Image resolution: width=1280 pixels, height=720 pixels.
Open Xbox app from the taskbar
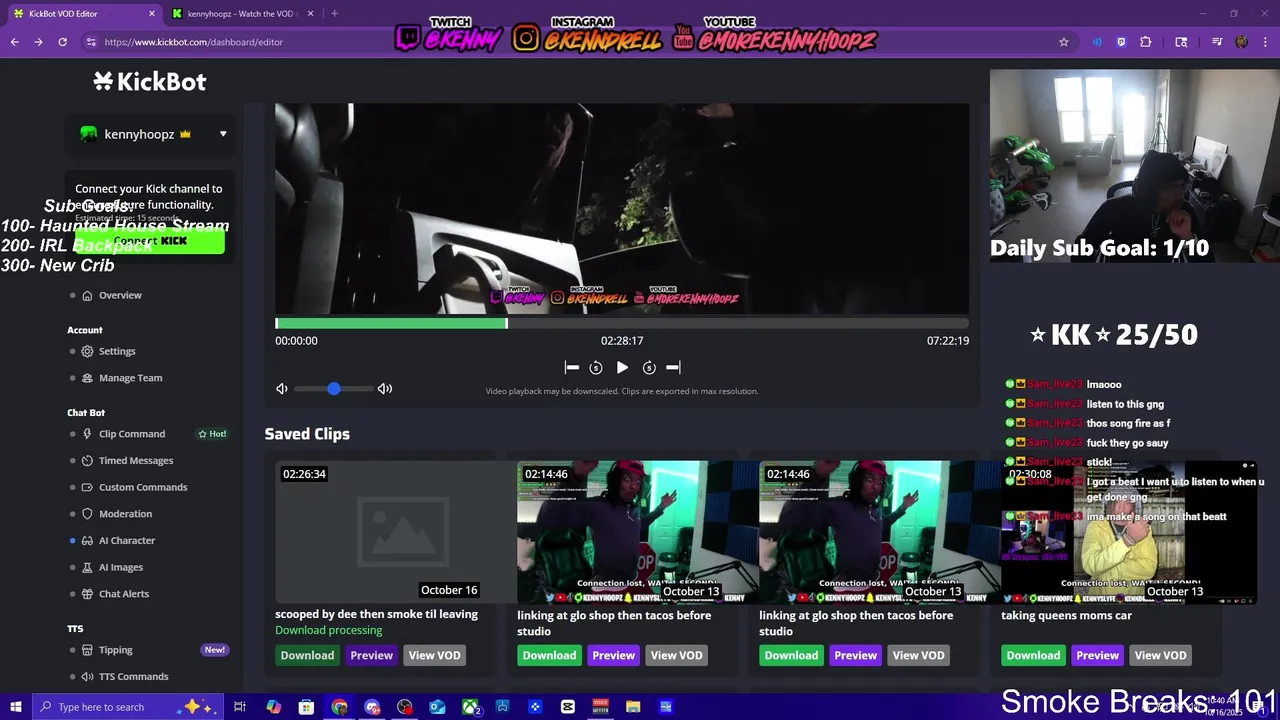click(470, 707)
